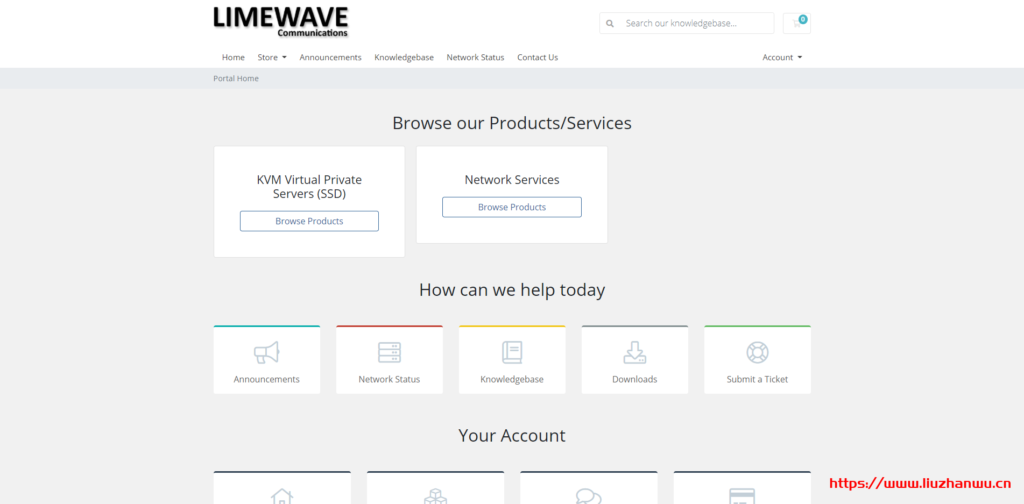Open the credit card icon under Your Account

tap(741, 495)
